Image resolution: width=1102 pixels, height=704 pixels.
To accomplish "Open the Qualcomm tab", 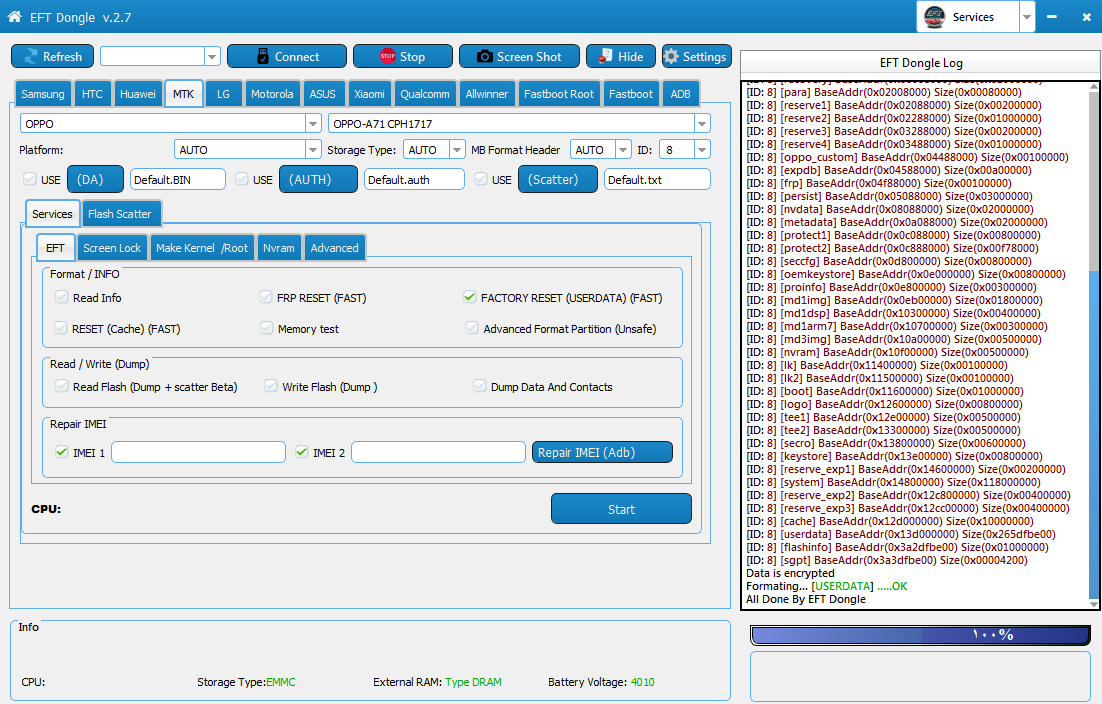I will (x=425, y=93).
